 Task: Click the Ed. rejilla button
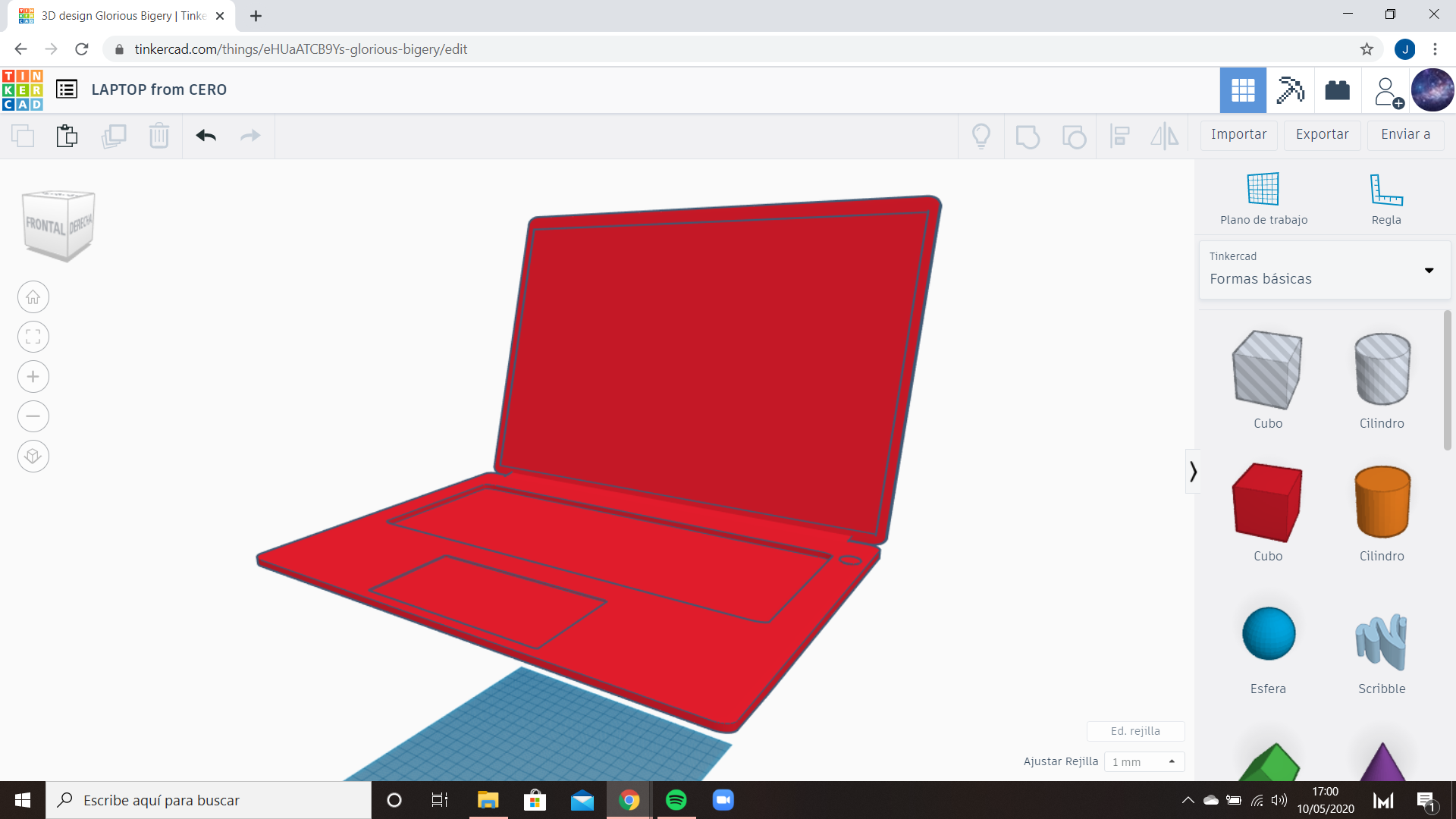[x=1135, y=731]
